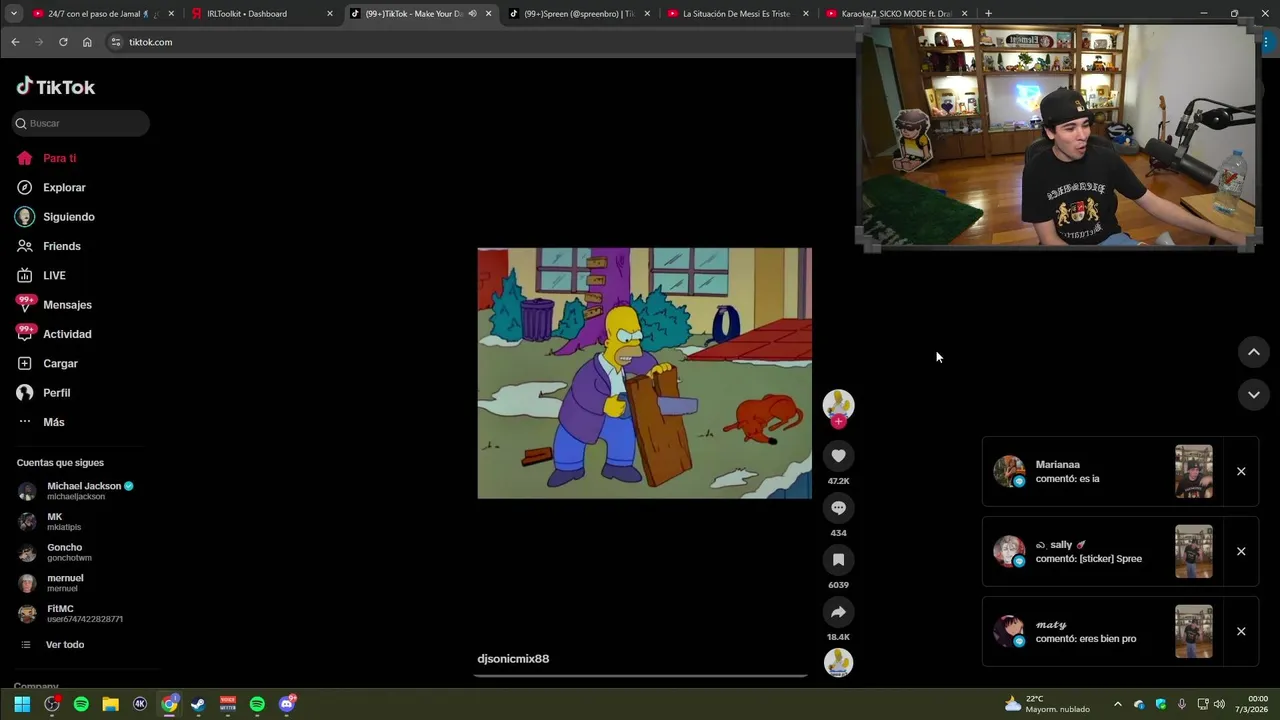Open the Windows Start menu
Image resolution: width=1280 pixels, height=720 pixels.
point(22,704)
